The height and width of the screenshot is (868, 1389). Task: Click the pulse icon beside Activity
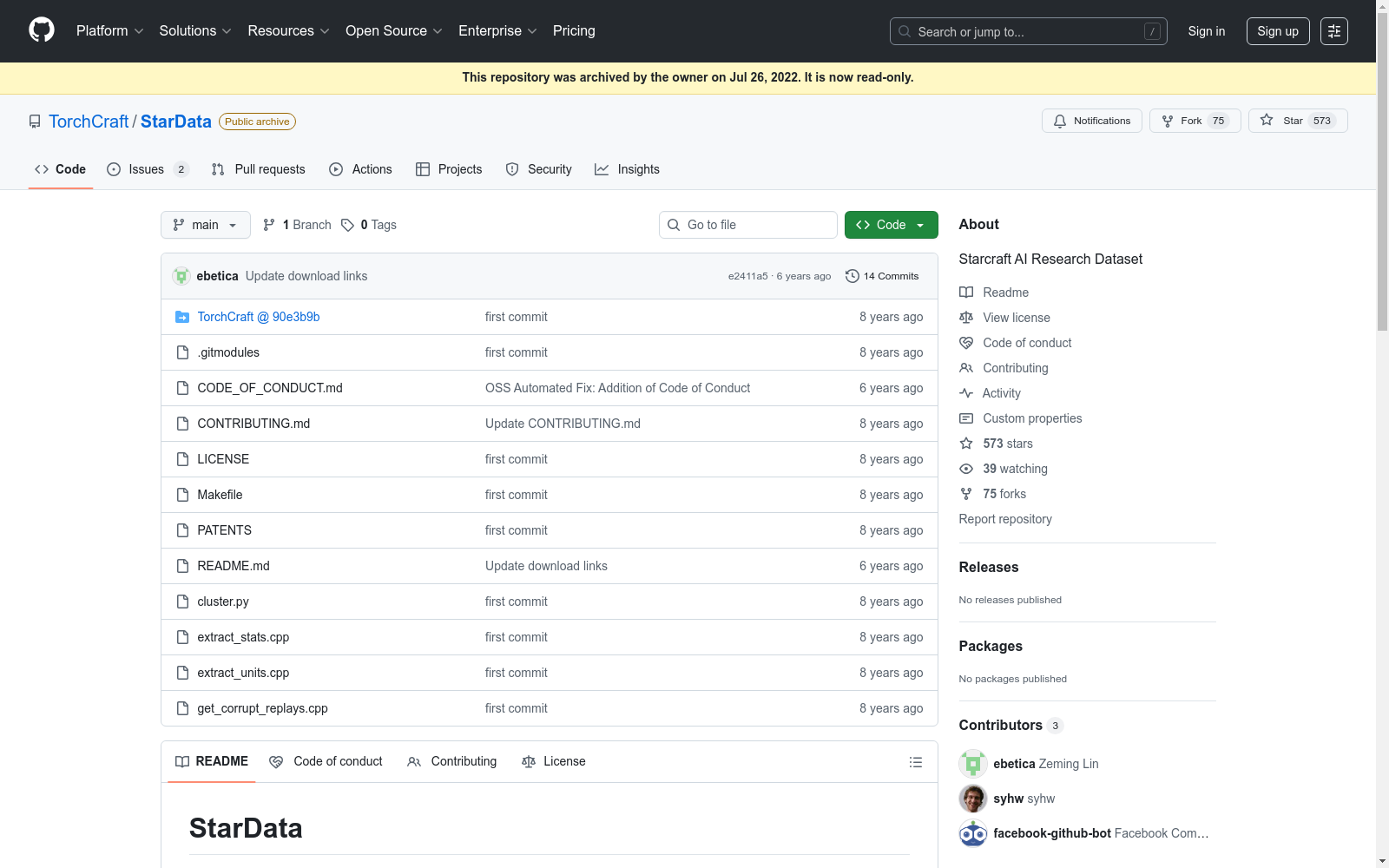[x=966, y=393]
